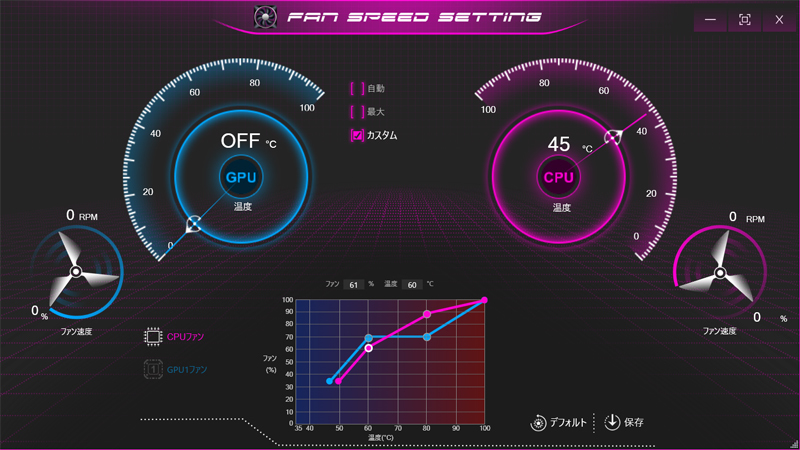800x450 pixels.
Task: Click the GPU1ファン label
Action: click(x=187, y=369)
